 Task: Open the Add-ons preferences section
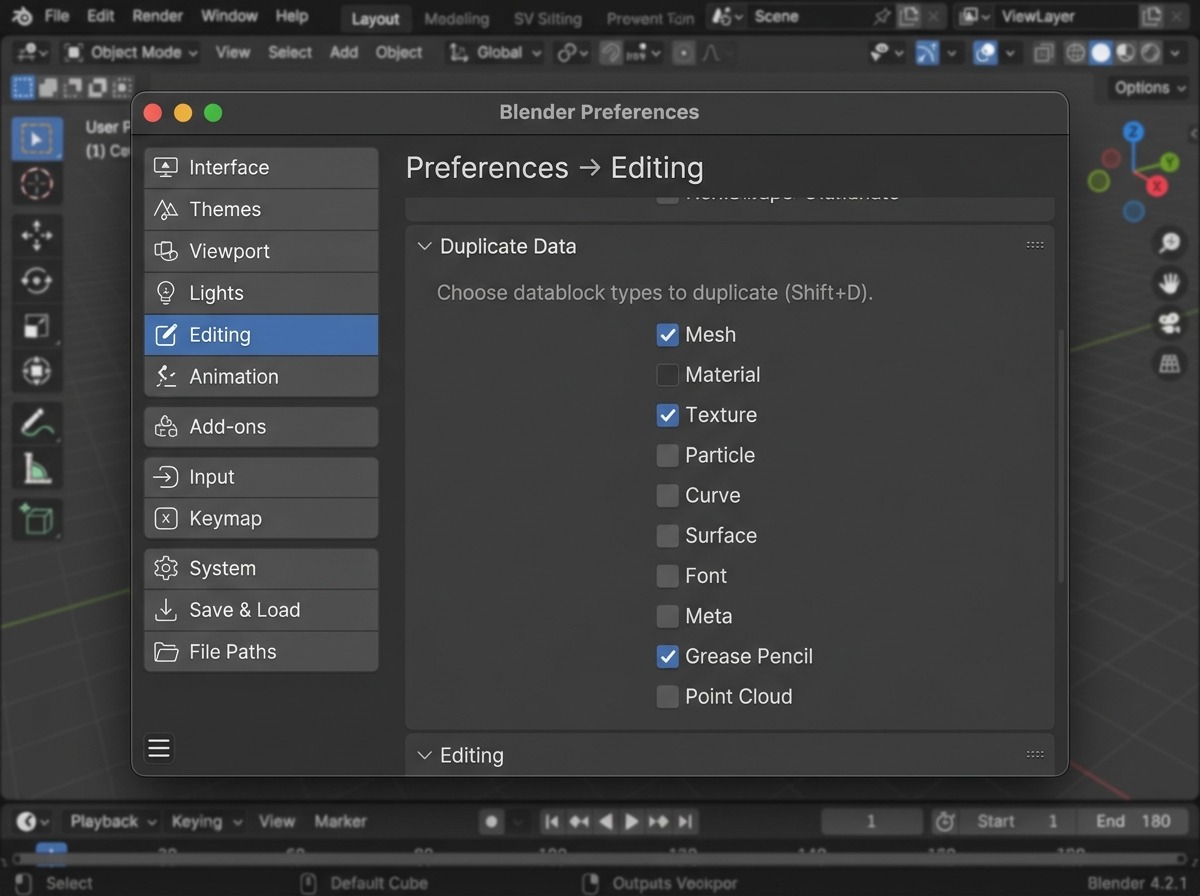point(261,427)
